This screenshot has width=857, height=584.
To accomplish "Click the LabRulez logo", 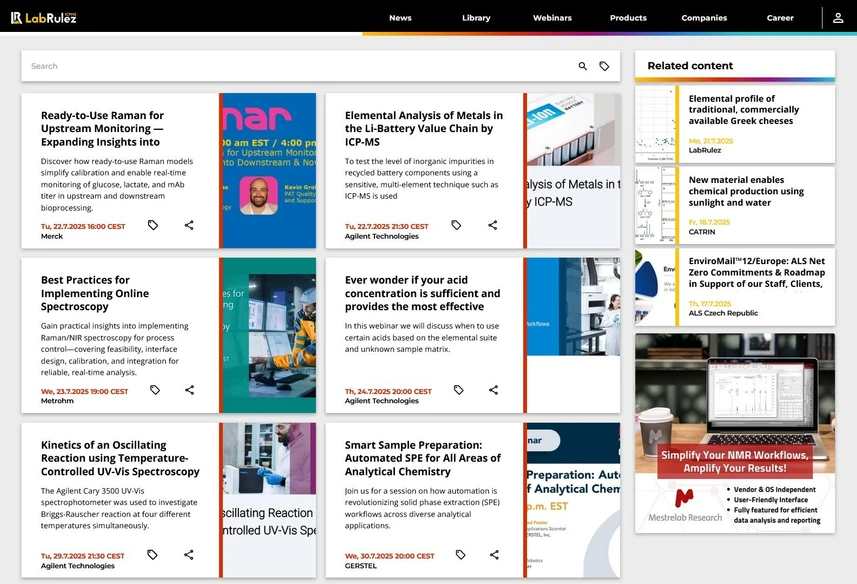I will (44, 17).
